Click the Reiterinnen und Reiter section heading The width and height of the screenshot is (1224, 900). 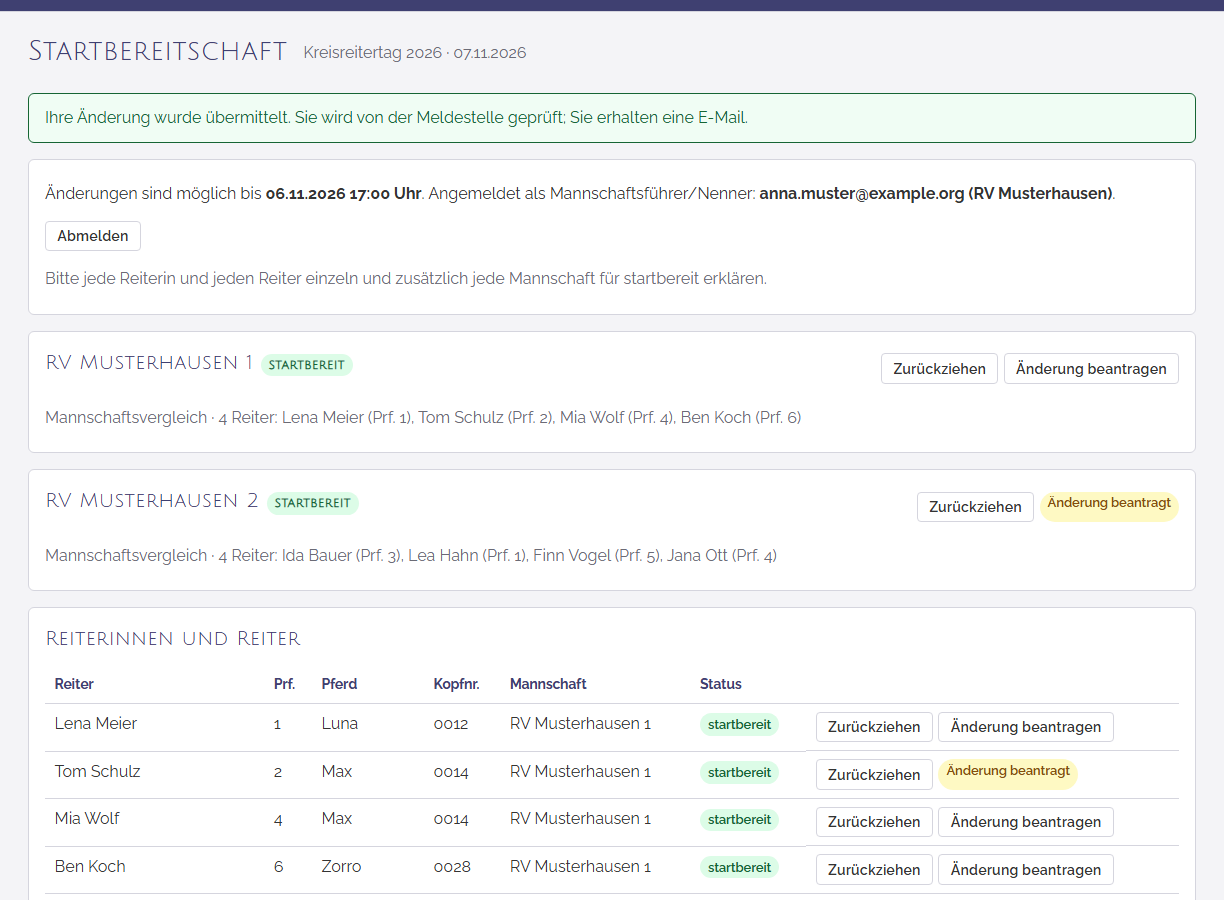173,639
